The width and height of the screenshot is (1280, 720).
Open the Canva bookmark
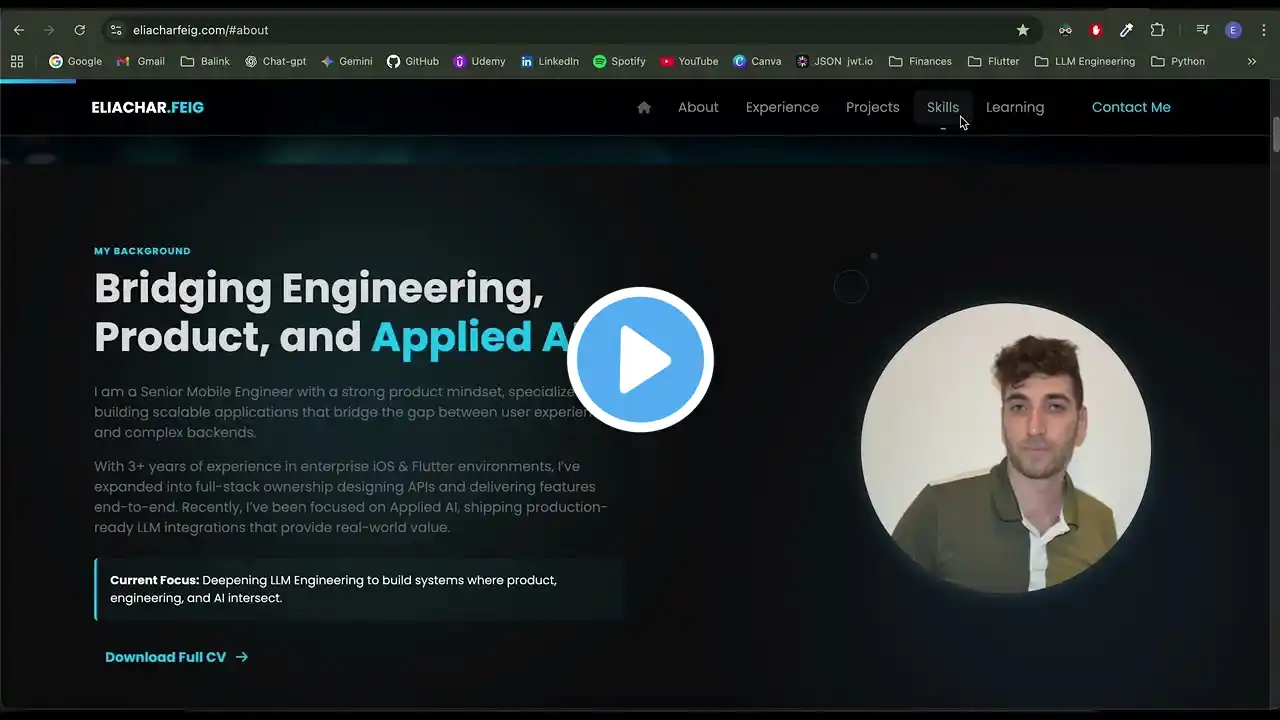[x=757, y=61]
